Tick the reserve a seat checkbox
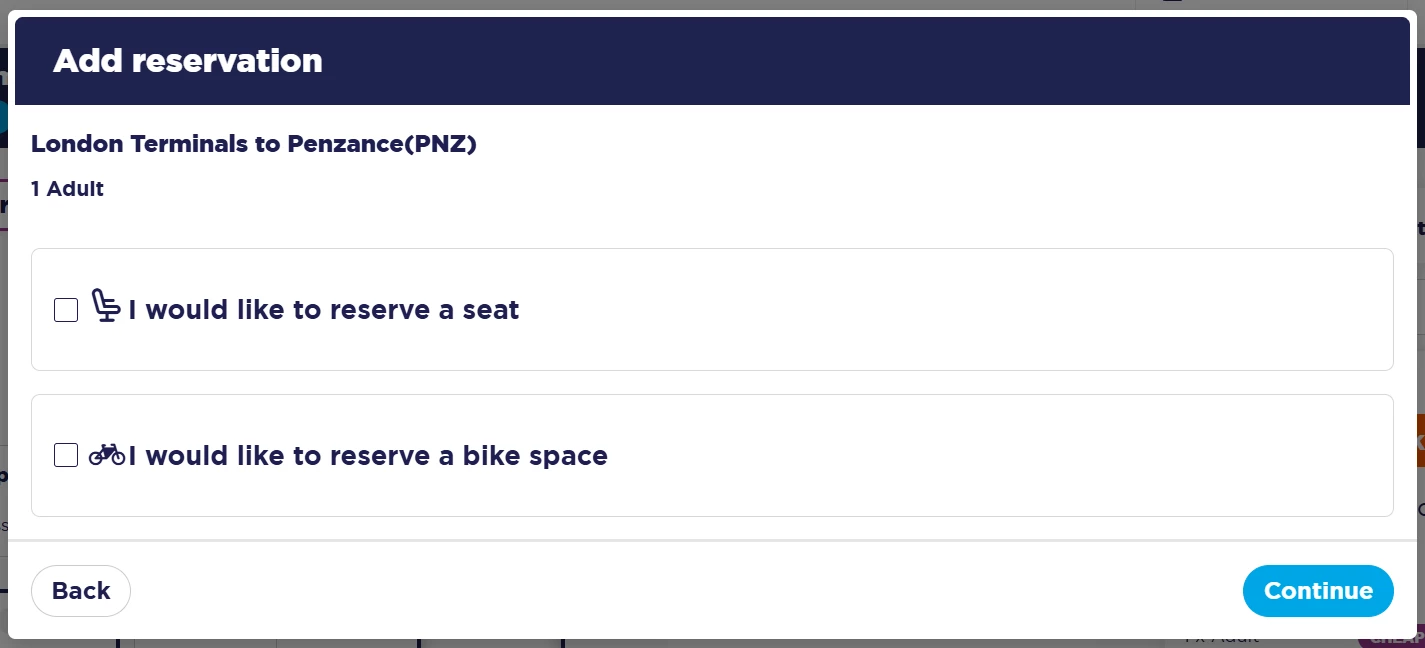Image resolution: width=1425 pixels, height=648 pixels. 66,310
